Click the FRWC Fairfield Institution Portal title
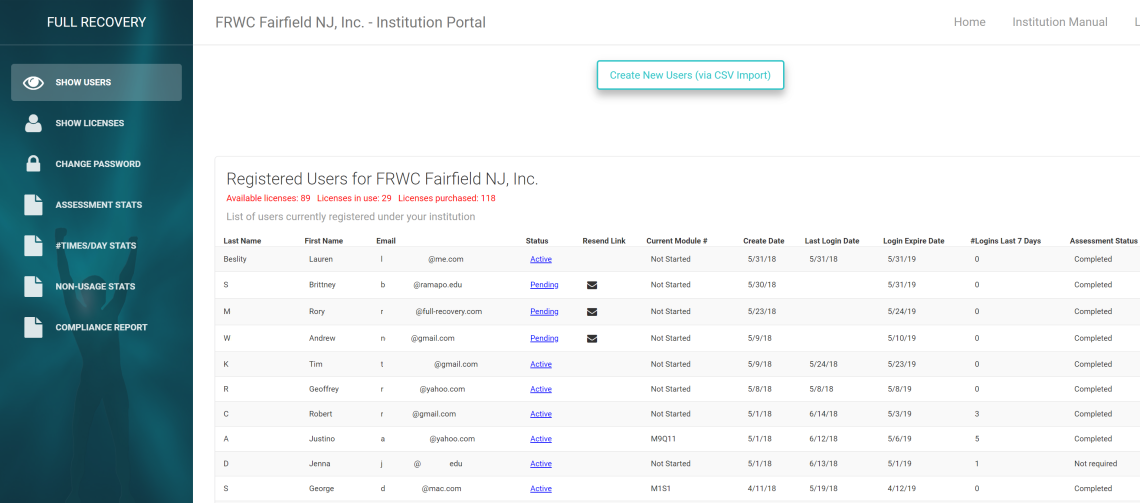Viewport: 1140px width, 503px height. pos(350,23)
